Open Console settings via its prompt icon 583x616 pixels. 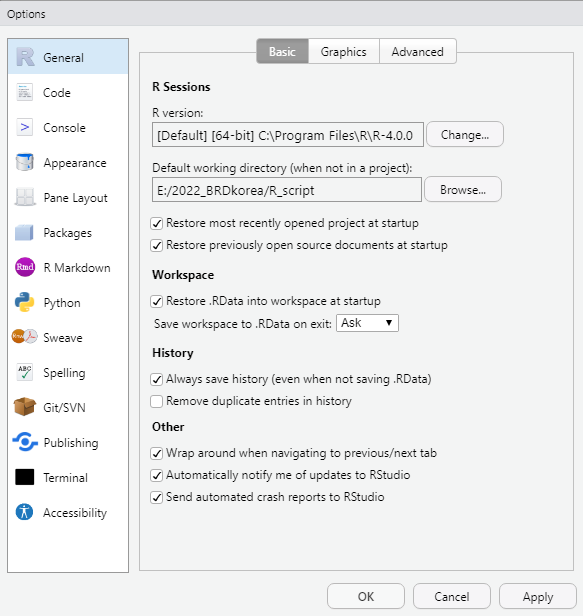[24, 127]
